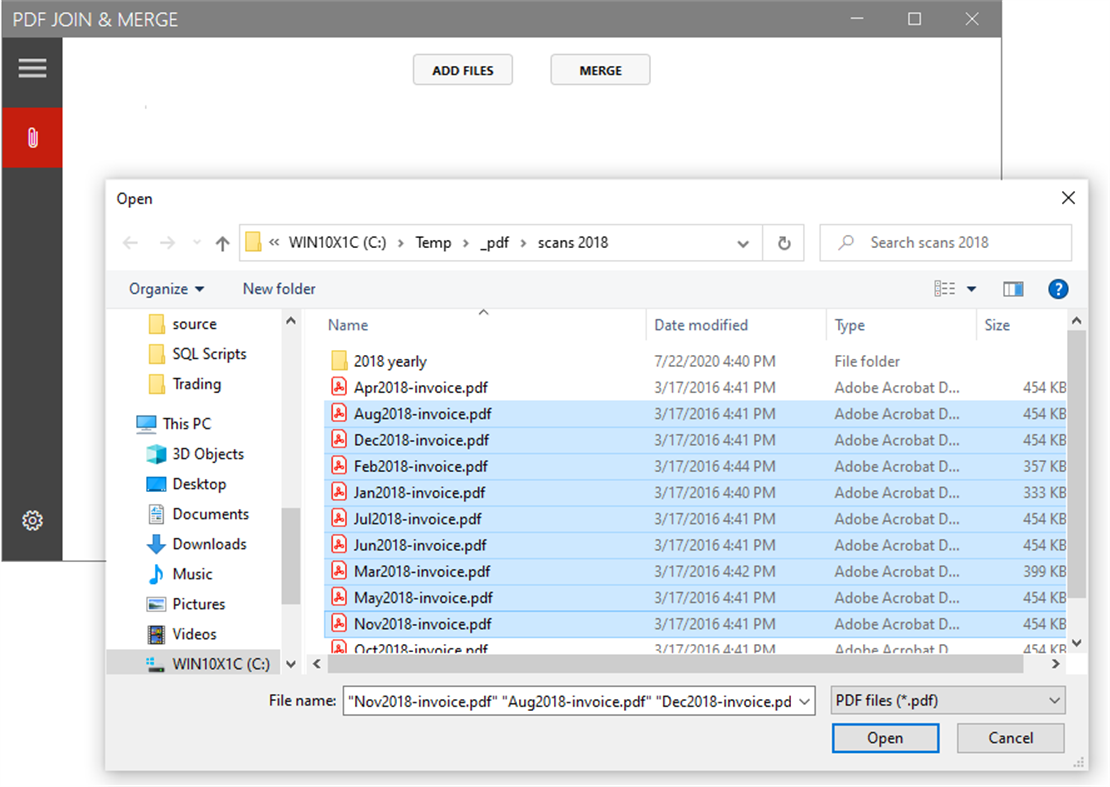Select the paperclip attachment tool in the sidebar
Image resolution: width=1110 pixels, height=787 pixels.
(x=32, y=137)
